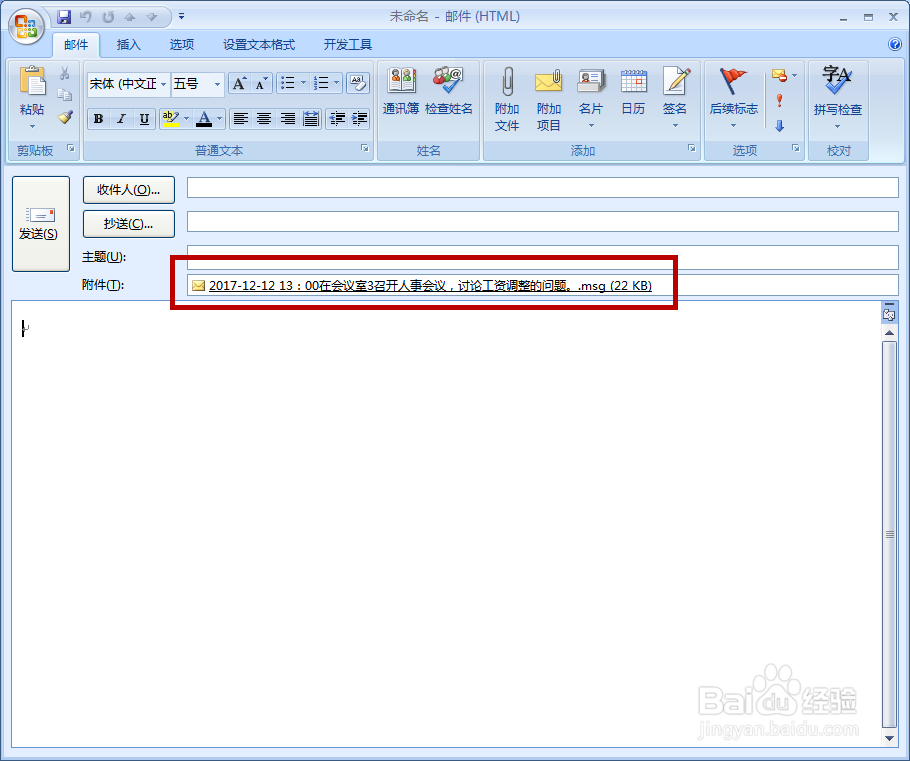Run 拼写检查 spelling check

(x=837, y=98)
